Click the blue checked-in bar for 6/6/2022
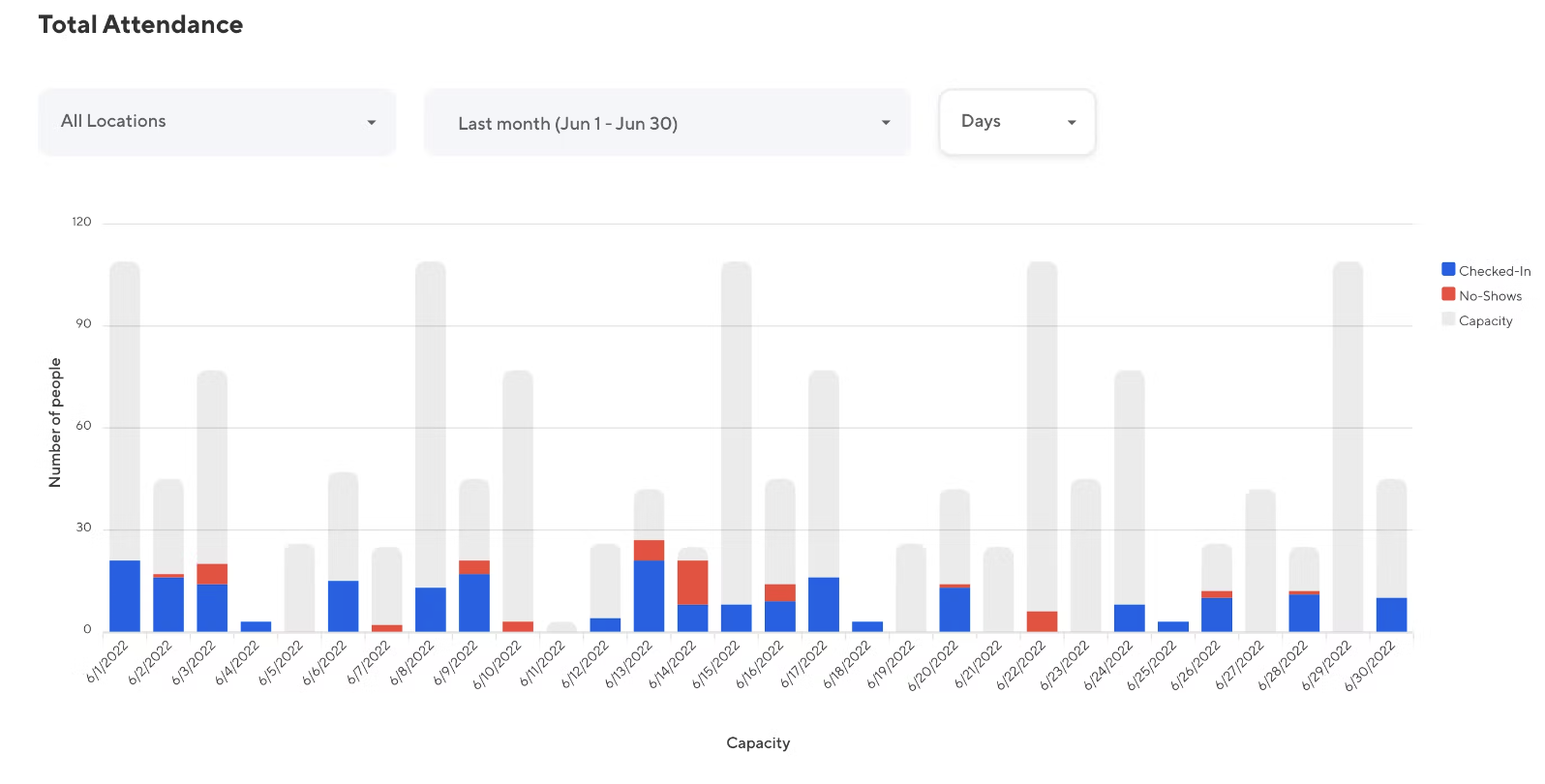 click(343, 606)
